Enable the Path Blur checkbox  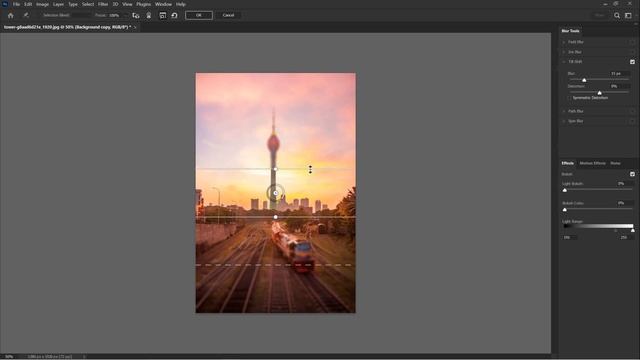coord(632,111)
